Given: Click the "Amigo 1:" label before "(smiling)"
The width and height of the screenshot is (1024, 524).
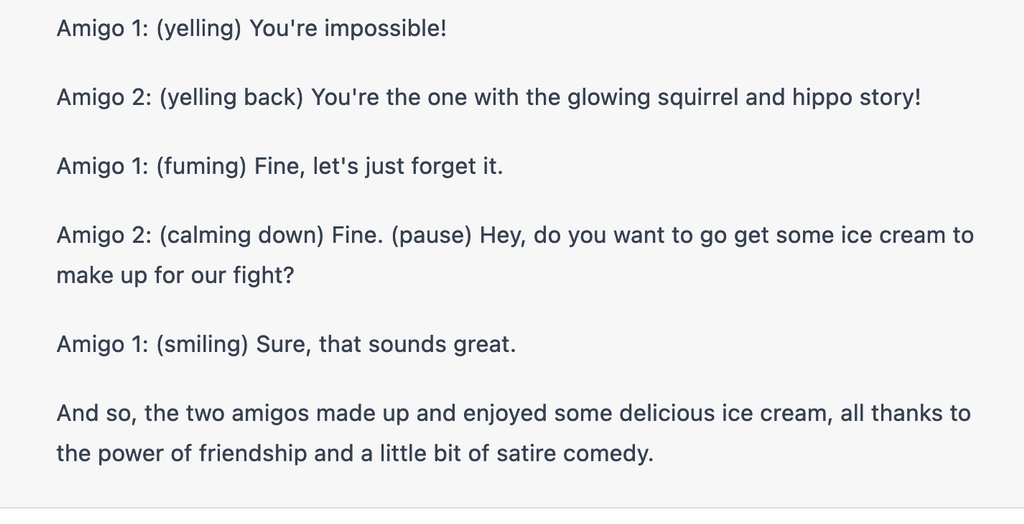Looking at the screenshot, I should pos(103,344).
